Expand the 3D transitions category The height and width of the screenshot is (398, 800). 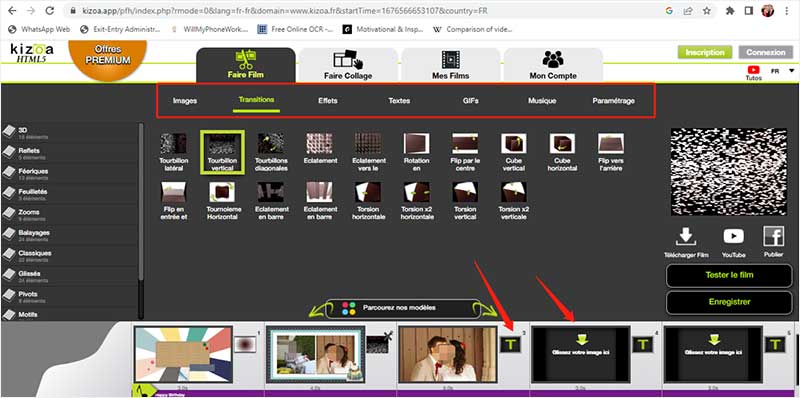(69, 133)
